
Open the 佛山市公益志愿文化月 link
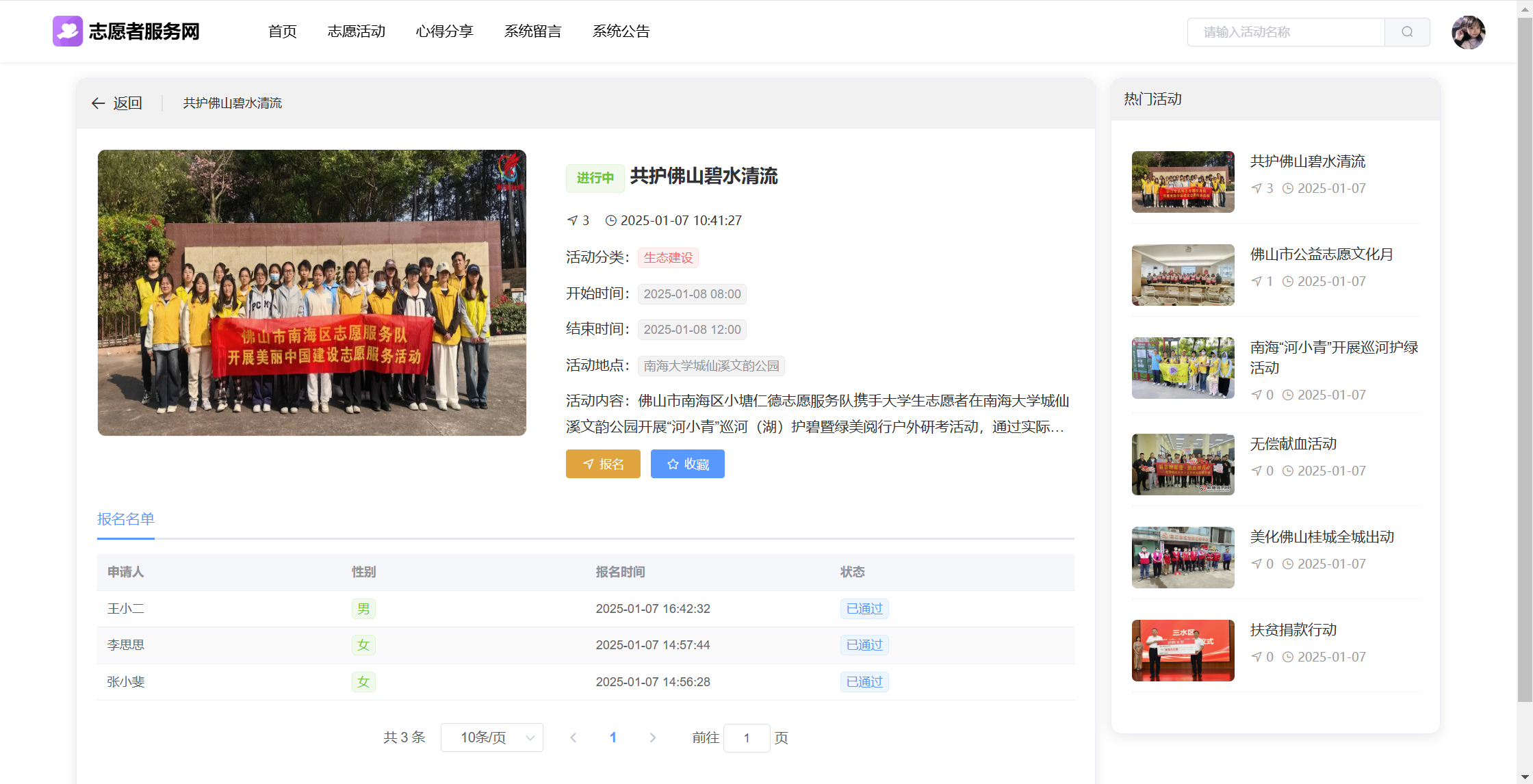tap(1321, 254)
